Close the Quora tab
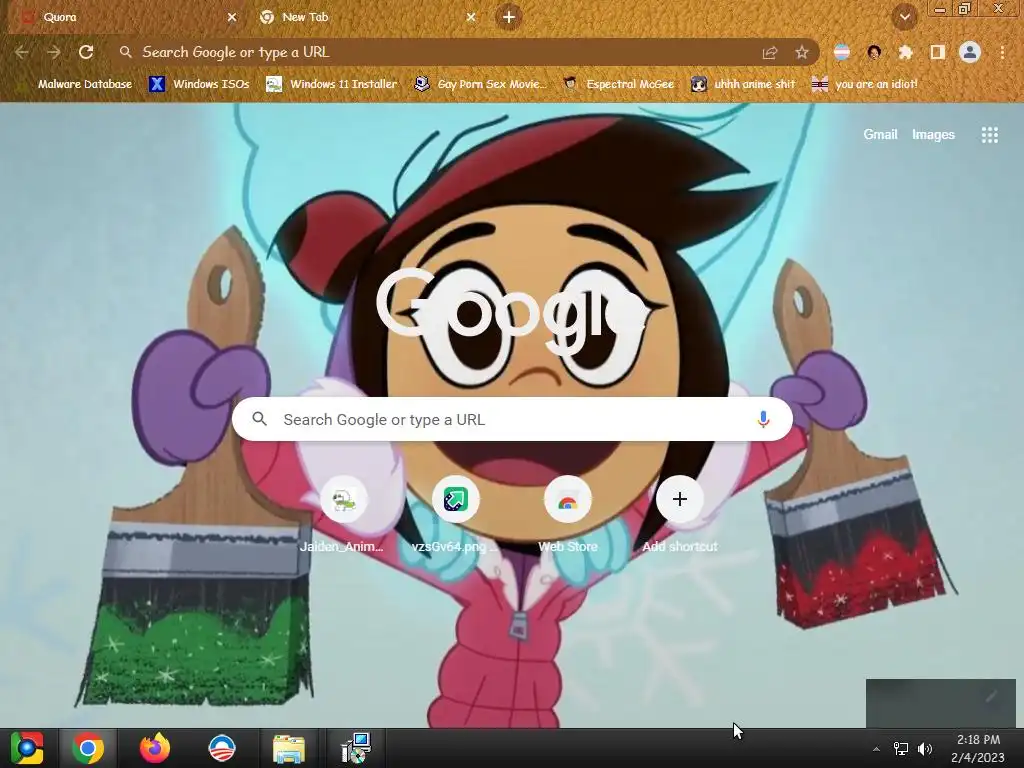Viewport: 1024px width, 768px height. coord(231,18)
